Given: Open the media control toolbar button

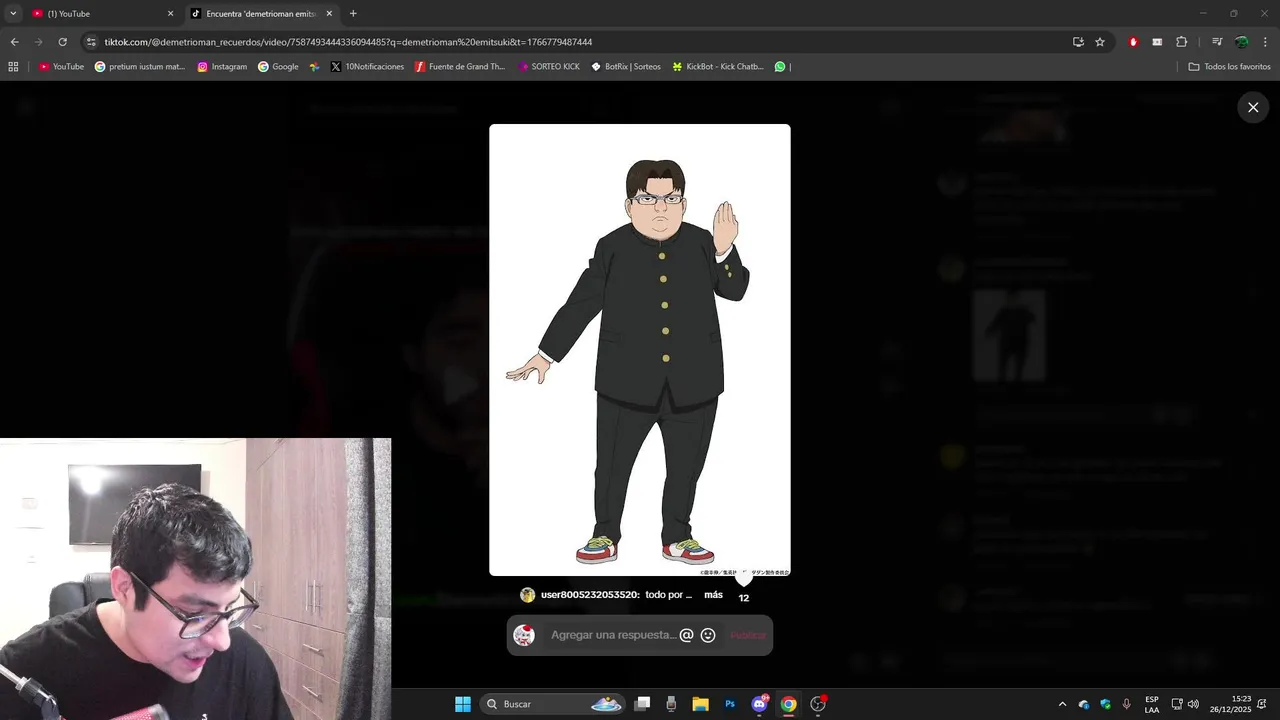Looking at the screenshot, I should 1217,42.
